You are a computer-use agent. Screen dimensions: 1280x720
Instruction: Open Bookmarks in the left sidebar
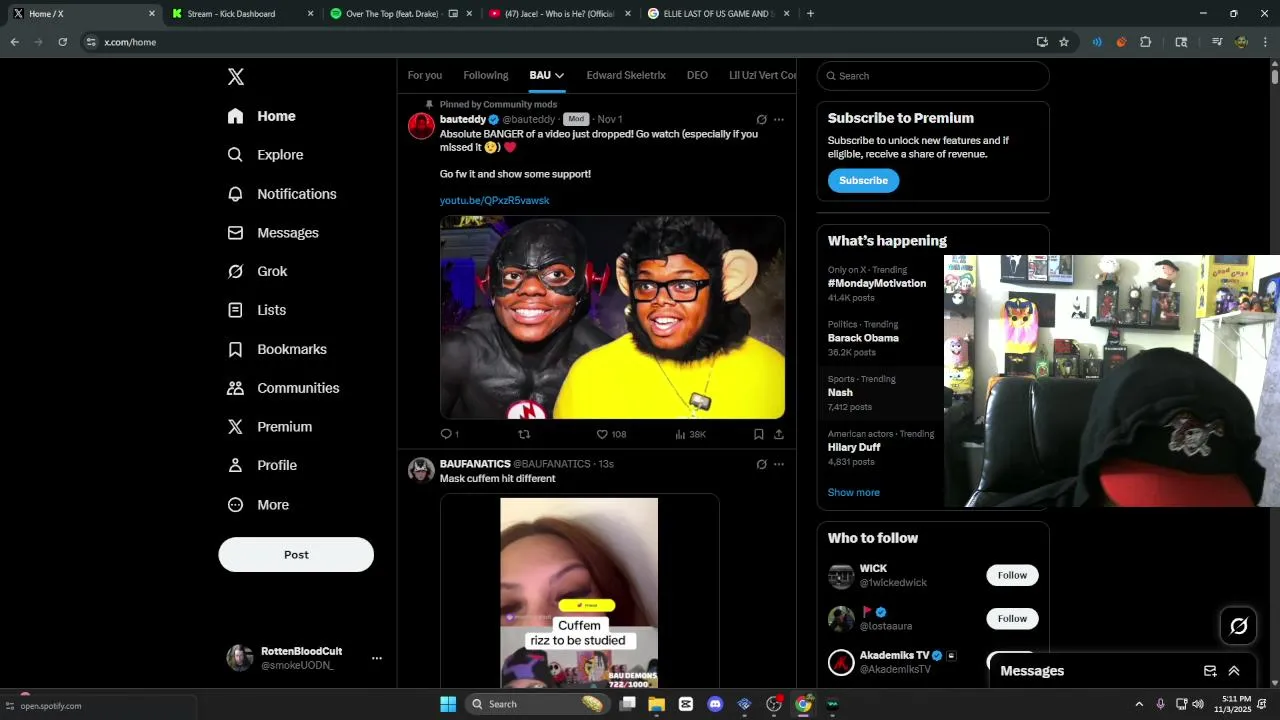(x=277, y=349)
